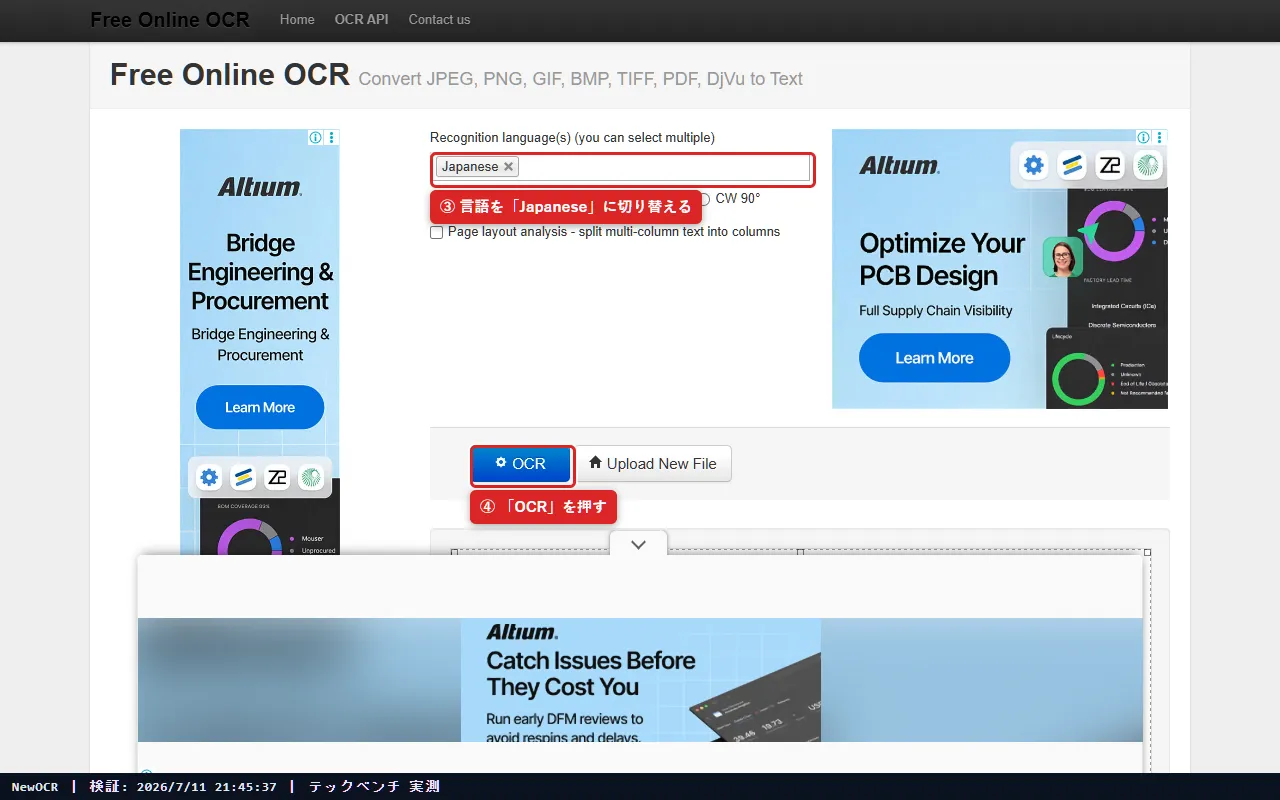Viewport: 1280px width, 800px height.
Task: Click the Z2 icon in the right ad
Action: (x=1110, y=165)
